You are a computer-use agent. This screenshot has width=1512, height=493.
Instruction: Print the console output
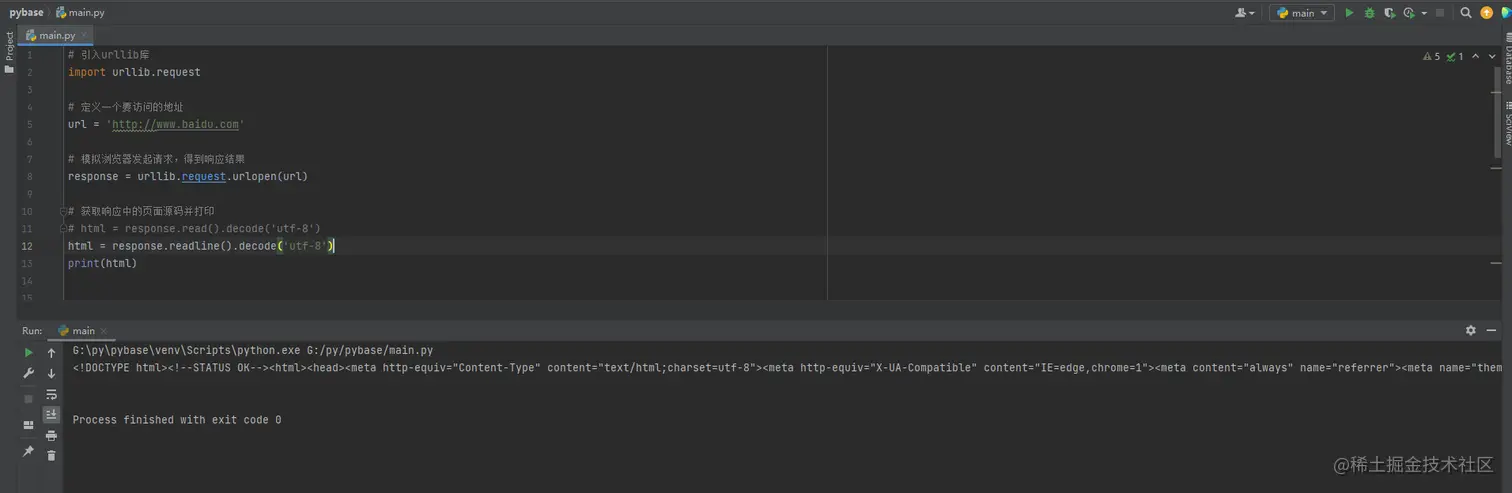[52, 435]
